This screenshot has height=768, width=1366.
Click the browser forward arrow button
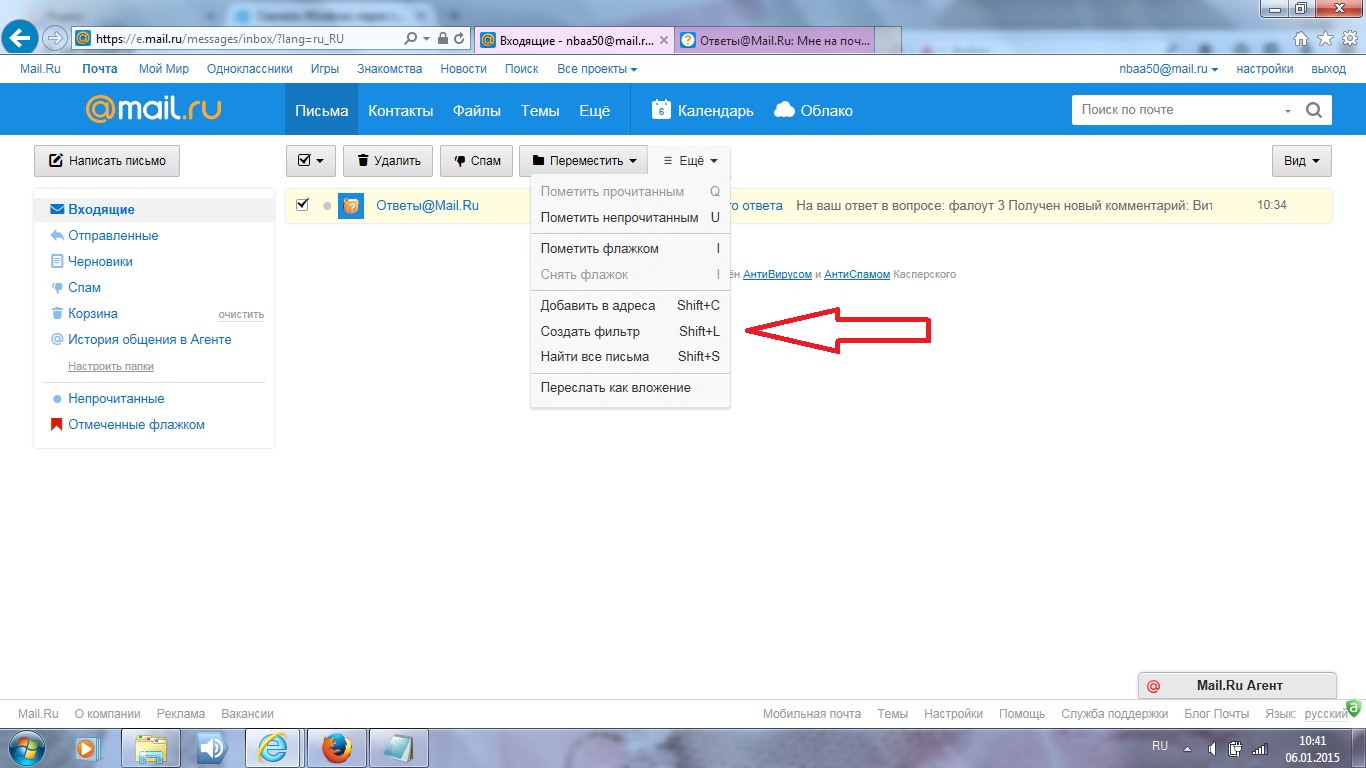click(54, 38)
